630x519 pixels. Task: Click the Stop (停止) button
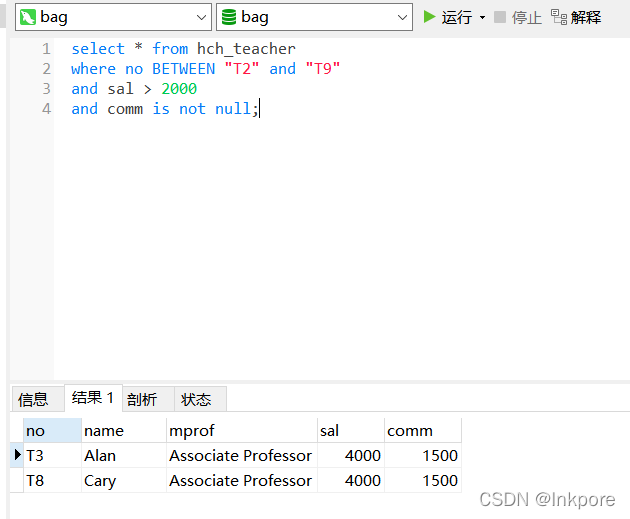pos(518,17)
